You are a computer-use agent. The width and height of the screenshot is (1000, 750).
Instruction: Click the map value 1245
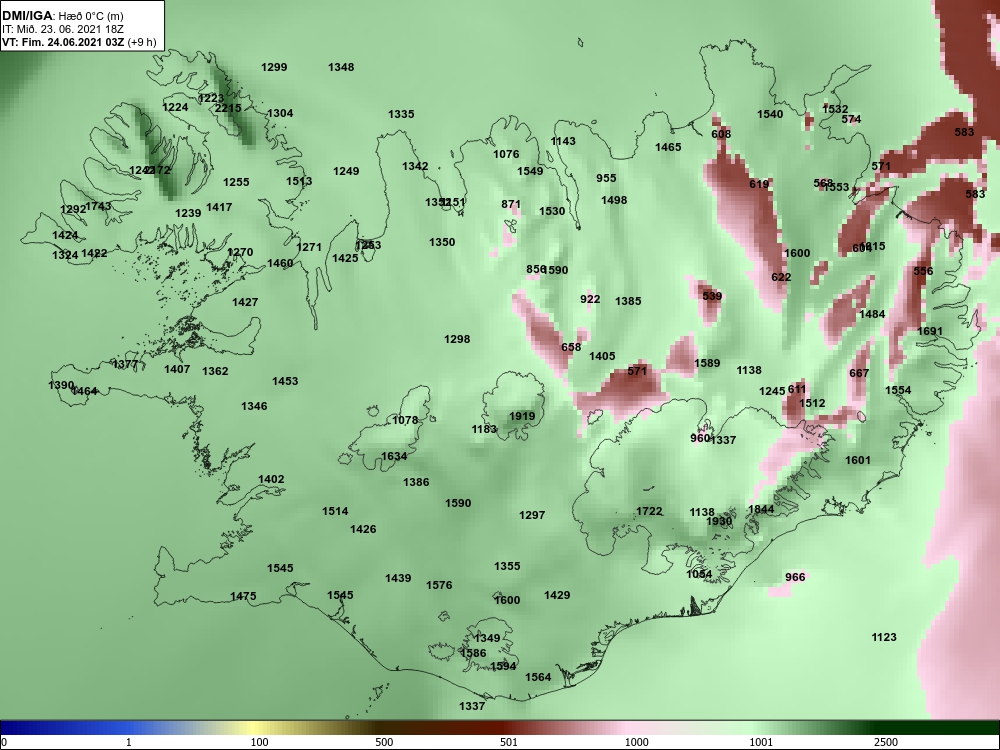[772, 391]
